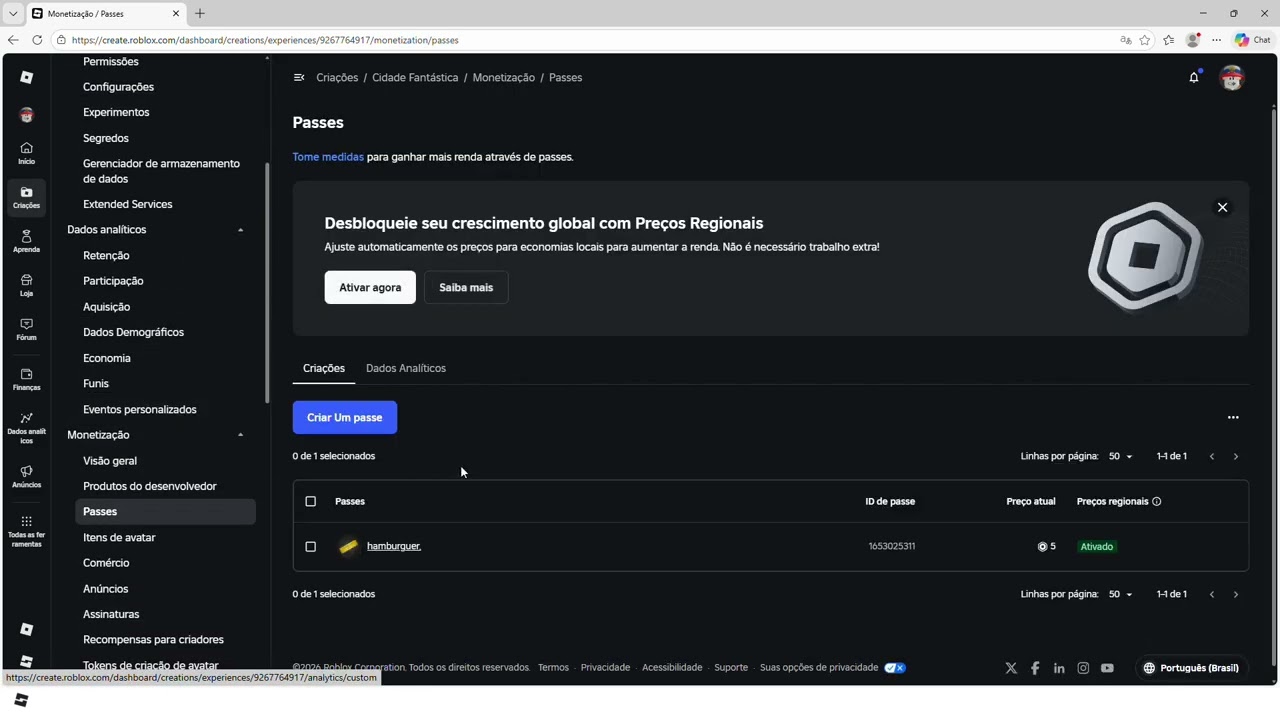Click pass ID 1653025311
The image size is (1280, 720).
tap(892, 546)
